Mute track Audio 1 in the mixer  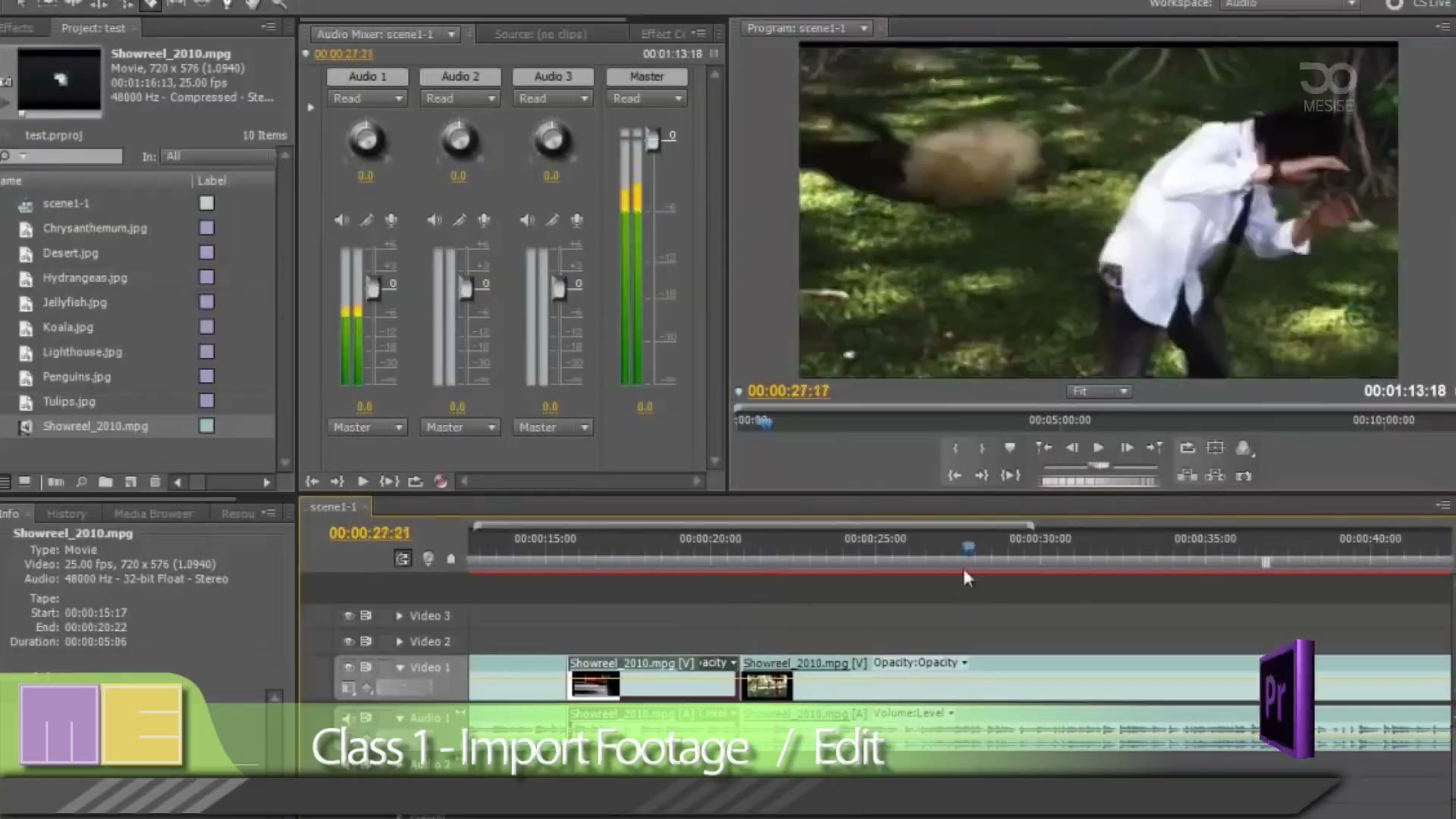point(341,220)
